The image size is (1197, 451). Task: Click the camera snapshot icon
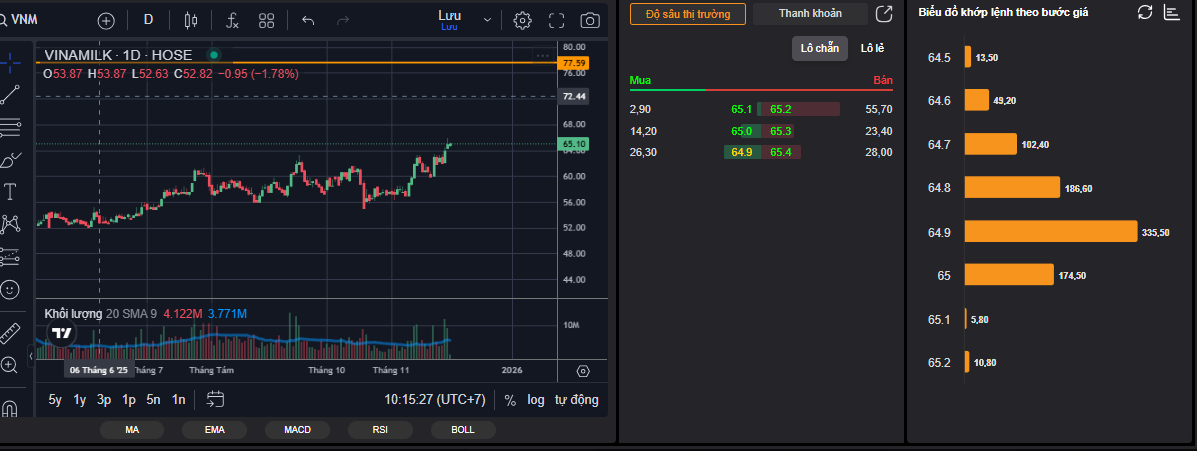591,20
